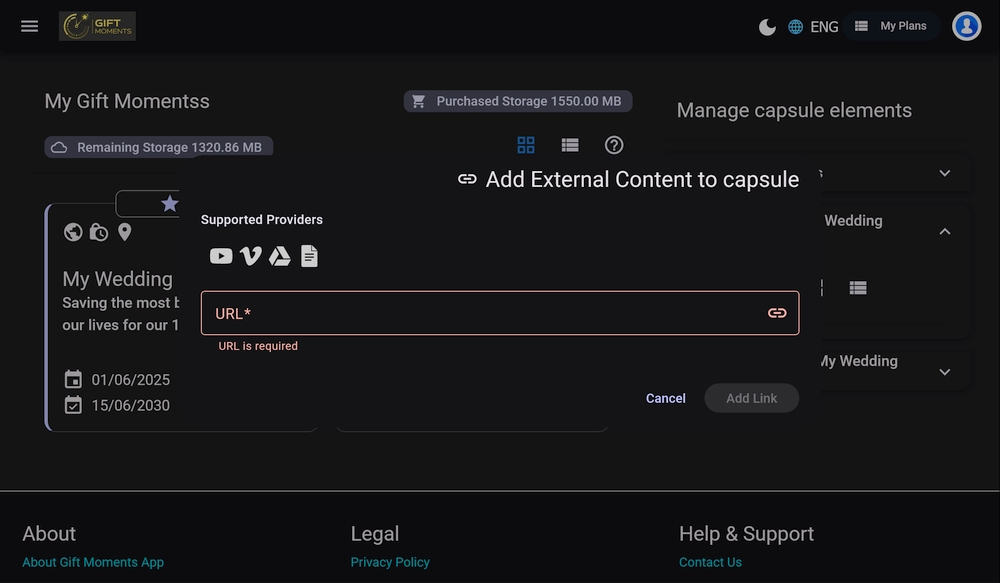This screenshot has height=583, width=1000.
Task: Click the Gift Moments logo
Action: pyautogui.click(x=97, y=26)
